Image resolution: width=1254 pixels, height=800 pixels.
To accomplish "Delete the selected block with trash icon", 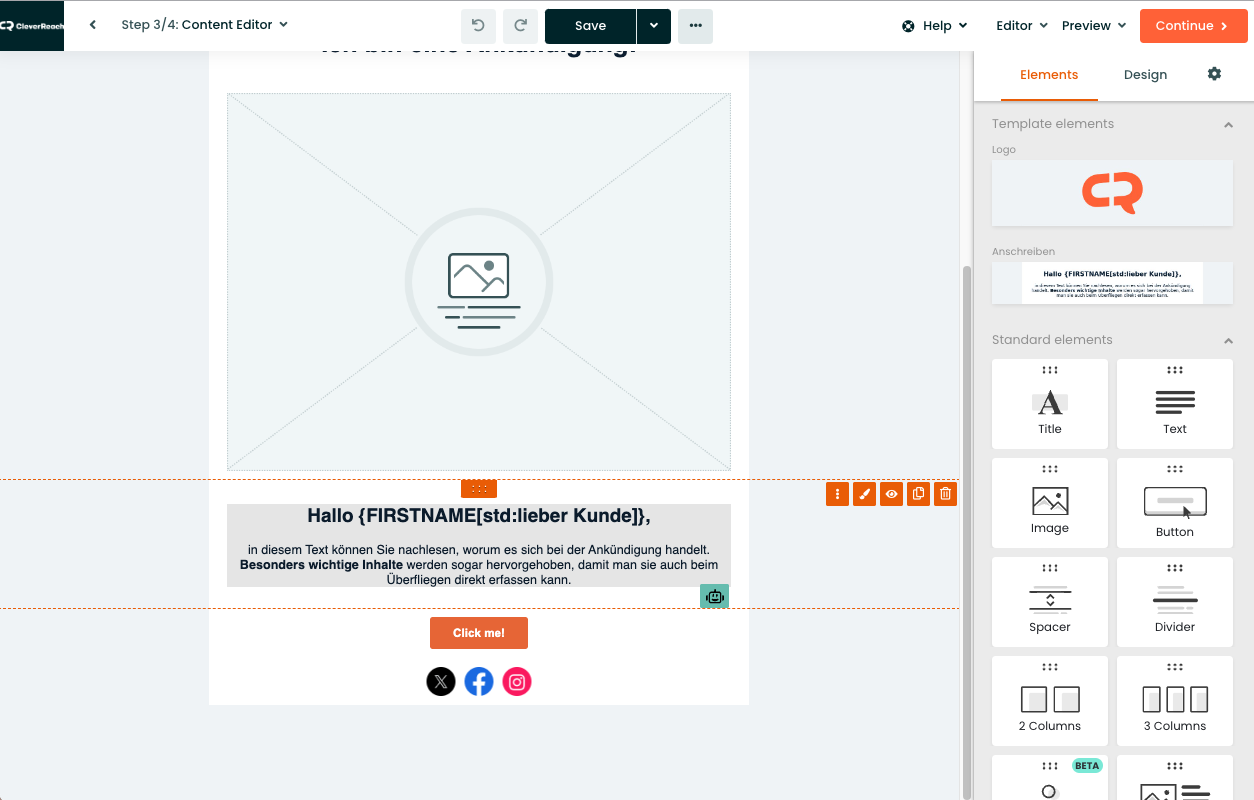I will tap(945, 494).
